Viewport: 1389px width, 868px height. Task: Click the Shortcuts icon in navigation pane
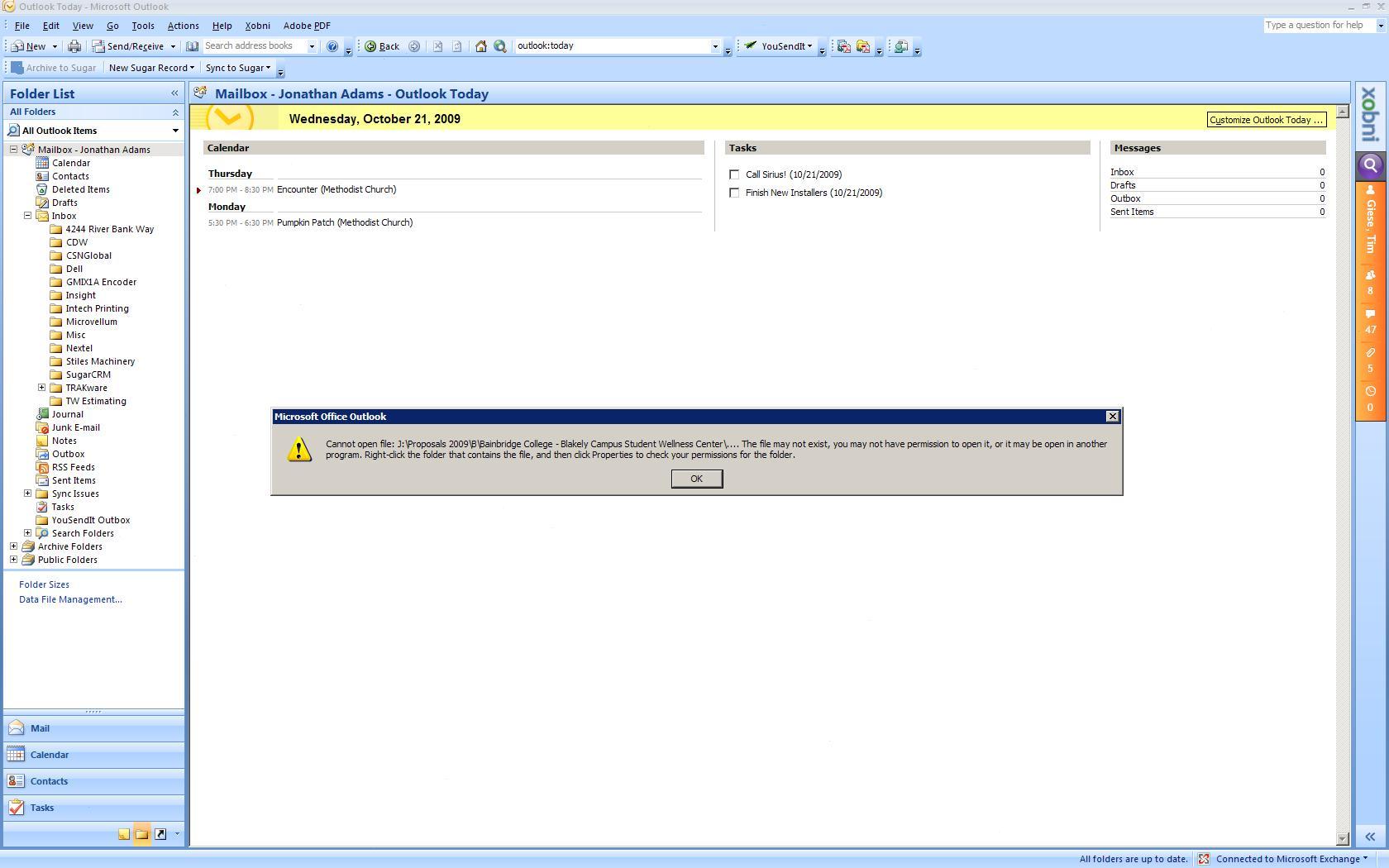click(x=160, y=834)
